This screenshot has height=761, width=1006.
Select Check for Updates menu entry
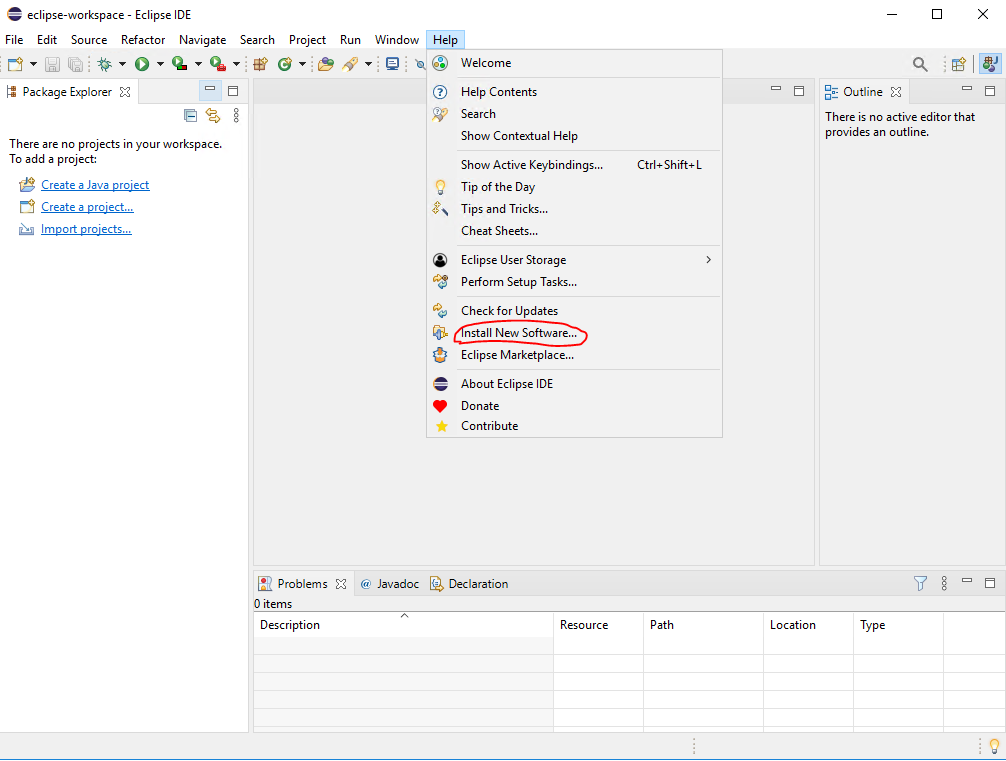coord(574,311)
